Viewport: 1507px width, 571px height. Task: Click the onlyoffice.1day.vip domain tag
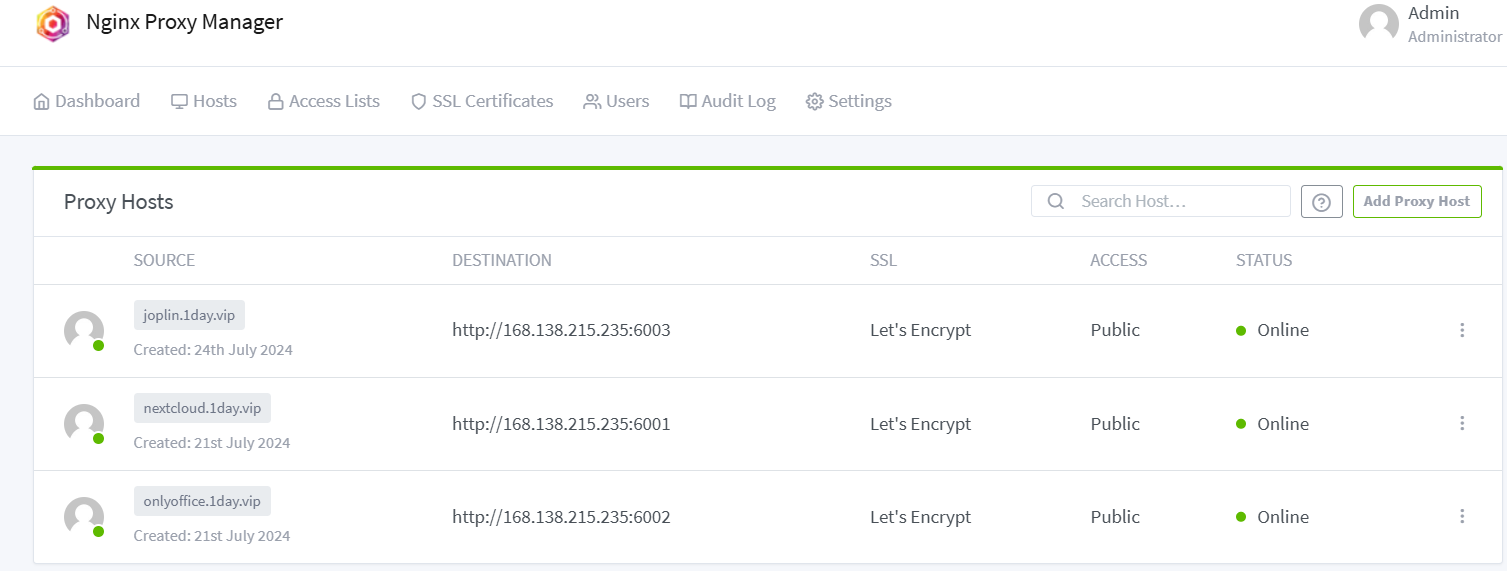pyautogui.click(x=202, y=501)
